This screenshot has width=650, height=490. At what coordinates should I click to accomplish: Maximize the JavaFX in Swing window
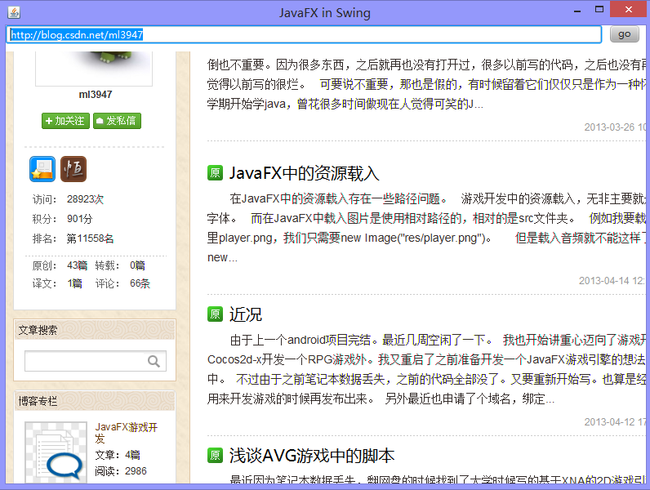599,10
